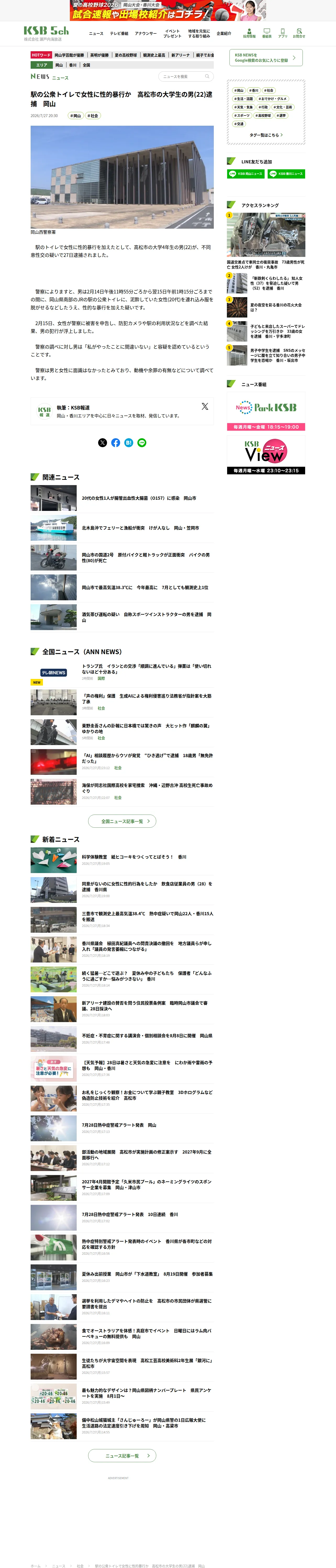Open the 採用情報 recruitment icon
Viewport: 336px width, 1568px height.
coord(249,33)
